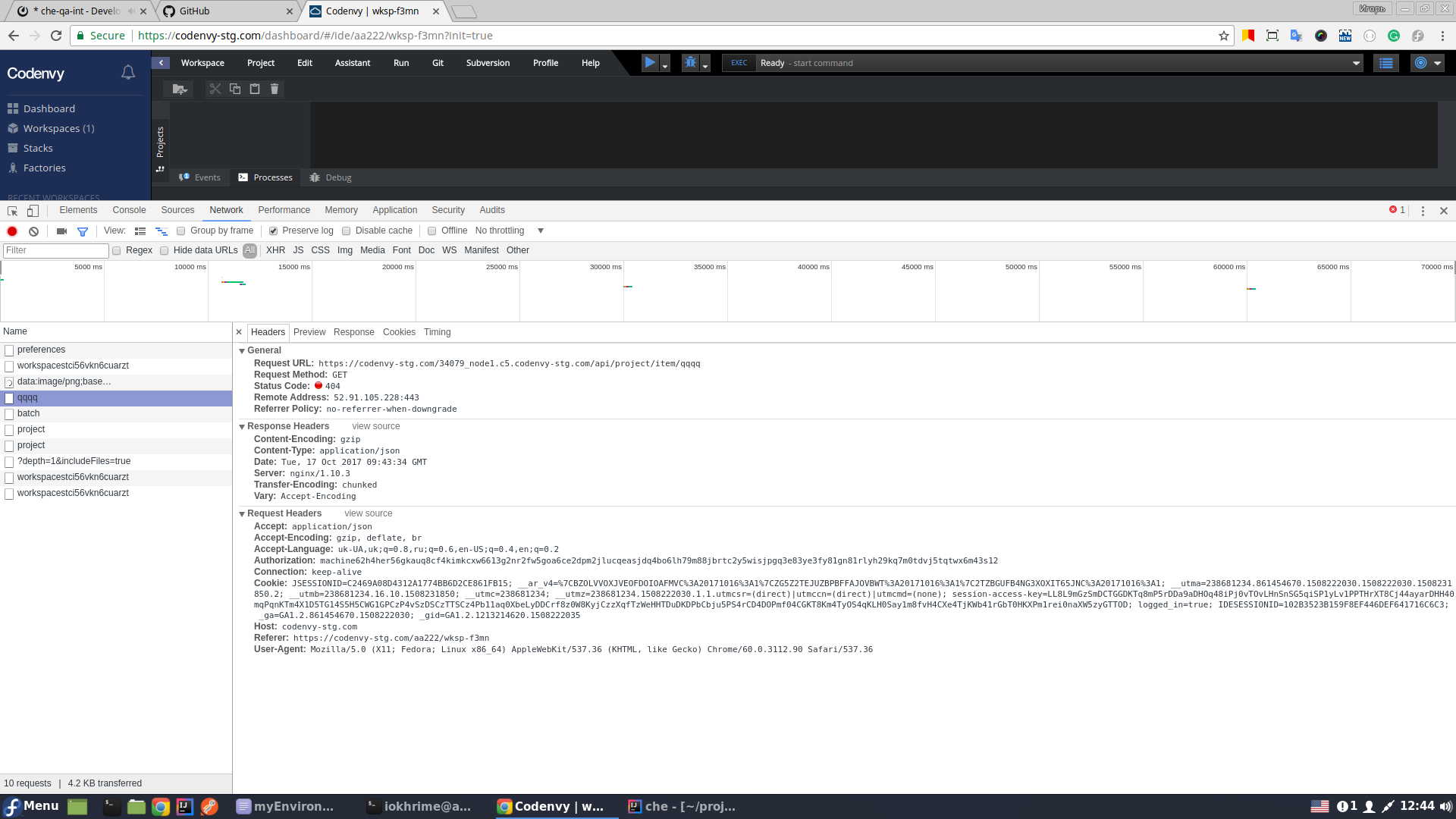Viewport: 1456px width, 819px height.
Task: Collapse the Response Headers section
Action: pos(242,426)
